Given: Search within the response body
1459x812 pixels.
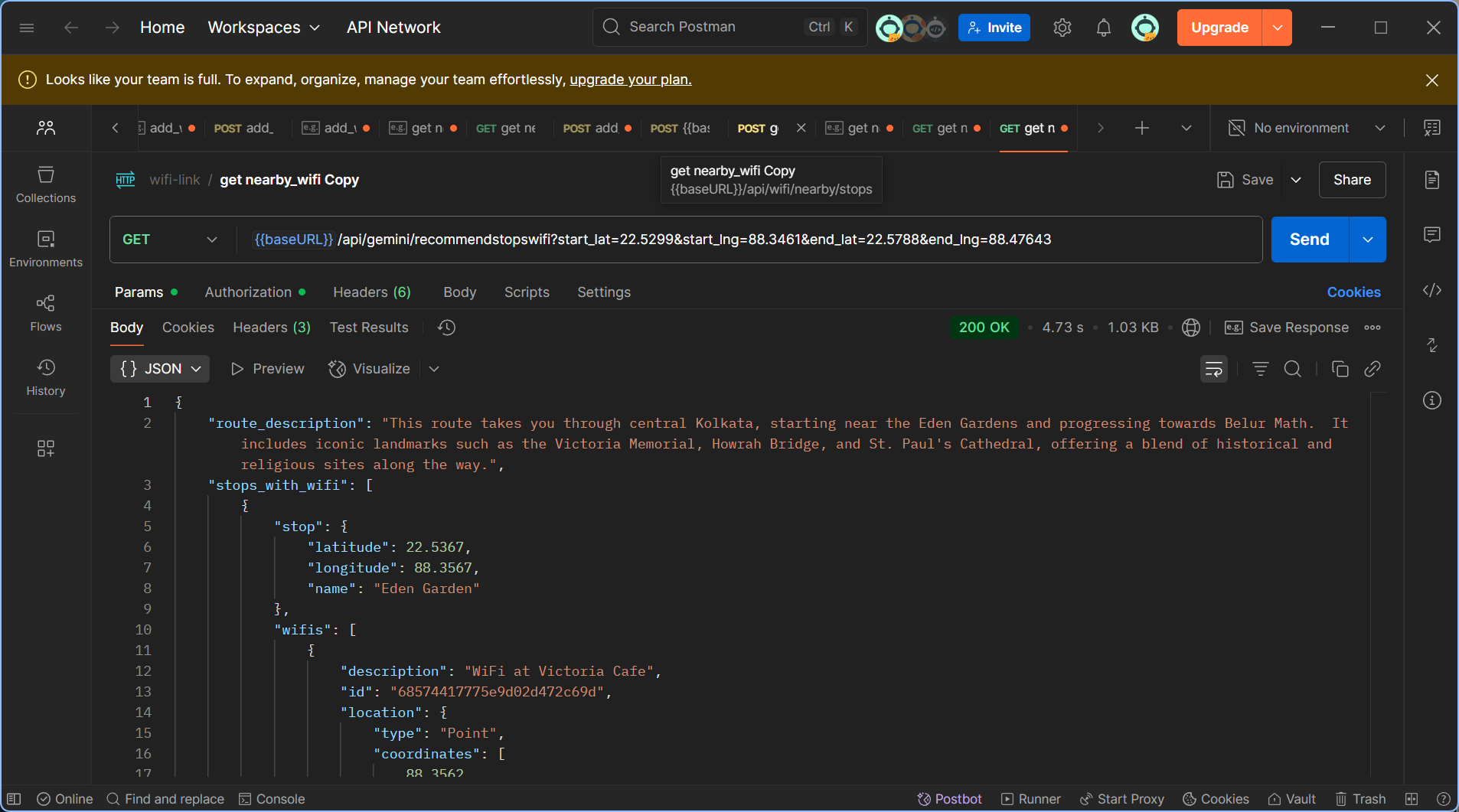Looking at the screenshot, I should pyautogui.click(x=1292, y=369).
